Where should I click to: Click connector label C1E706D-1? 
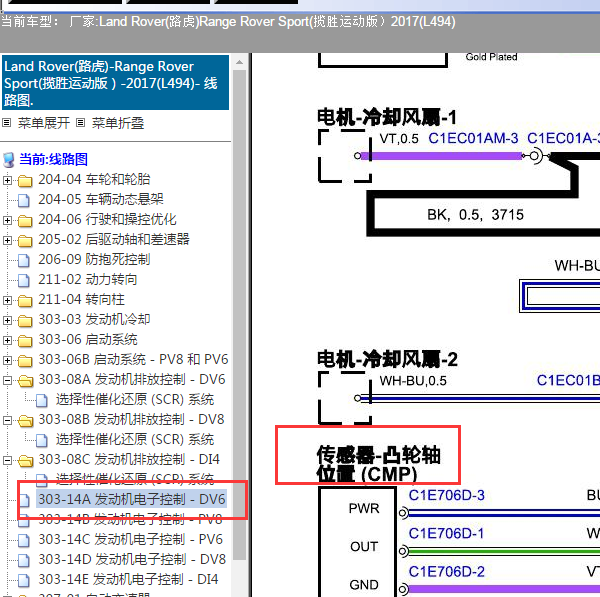(x=447, y=533)
